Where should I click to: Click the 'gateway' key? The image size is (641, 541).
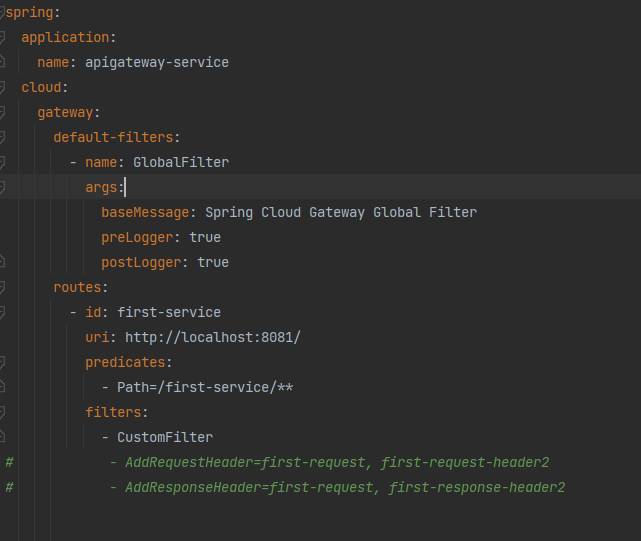[x=65, y=112]
